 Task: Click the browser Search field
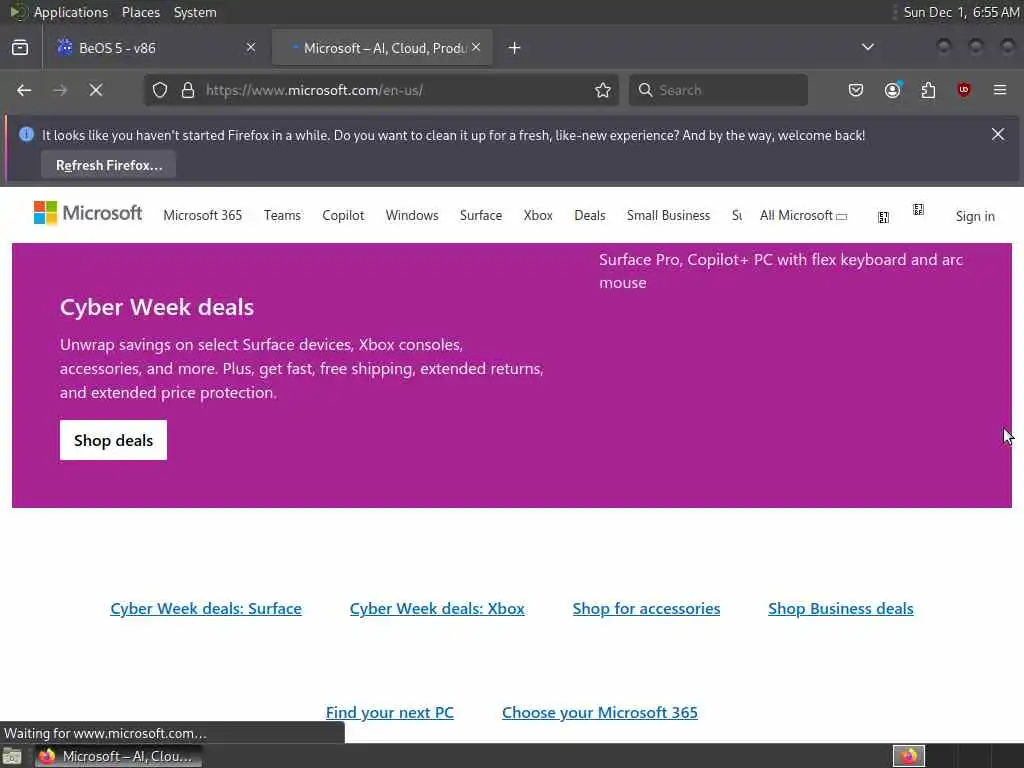[x=718, y=90]
